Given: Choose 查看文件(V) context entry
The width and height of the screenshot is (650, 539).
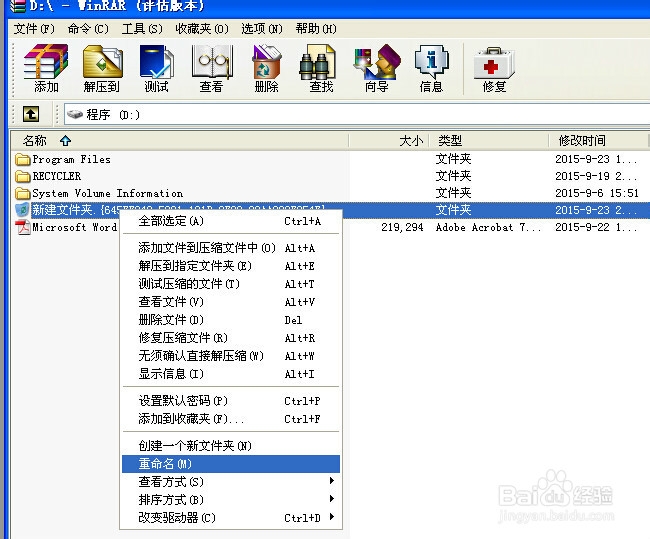Looking at the screenshot, I should (231, 302).
